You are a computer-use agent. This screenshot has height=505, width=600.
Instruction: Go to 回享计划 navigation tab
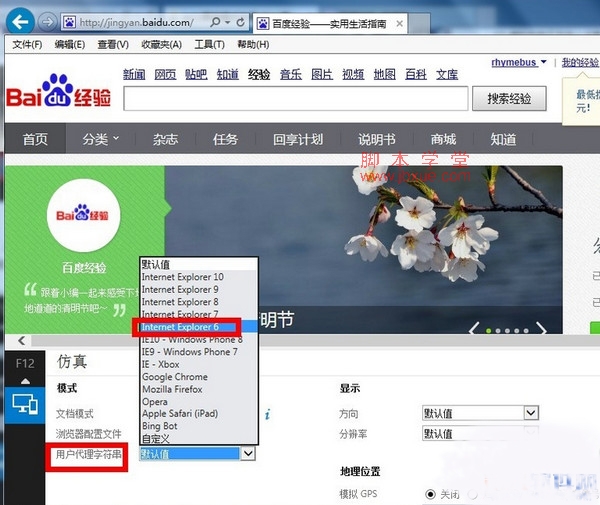pos(298,139)
